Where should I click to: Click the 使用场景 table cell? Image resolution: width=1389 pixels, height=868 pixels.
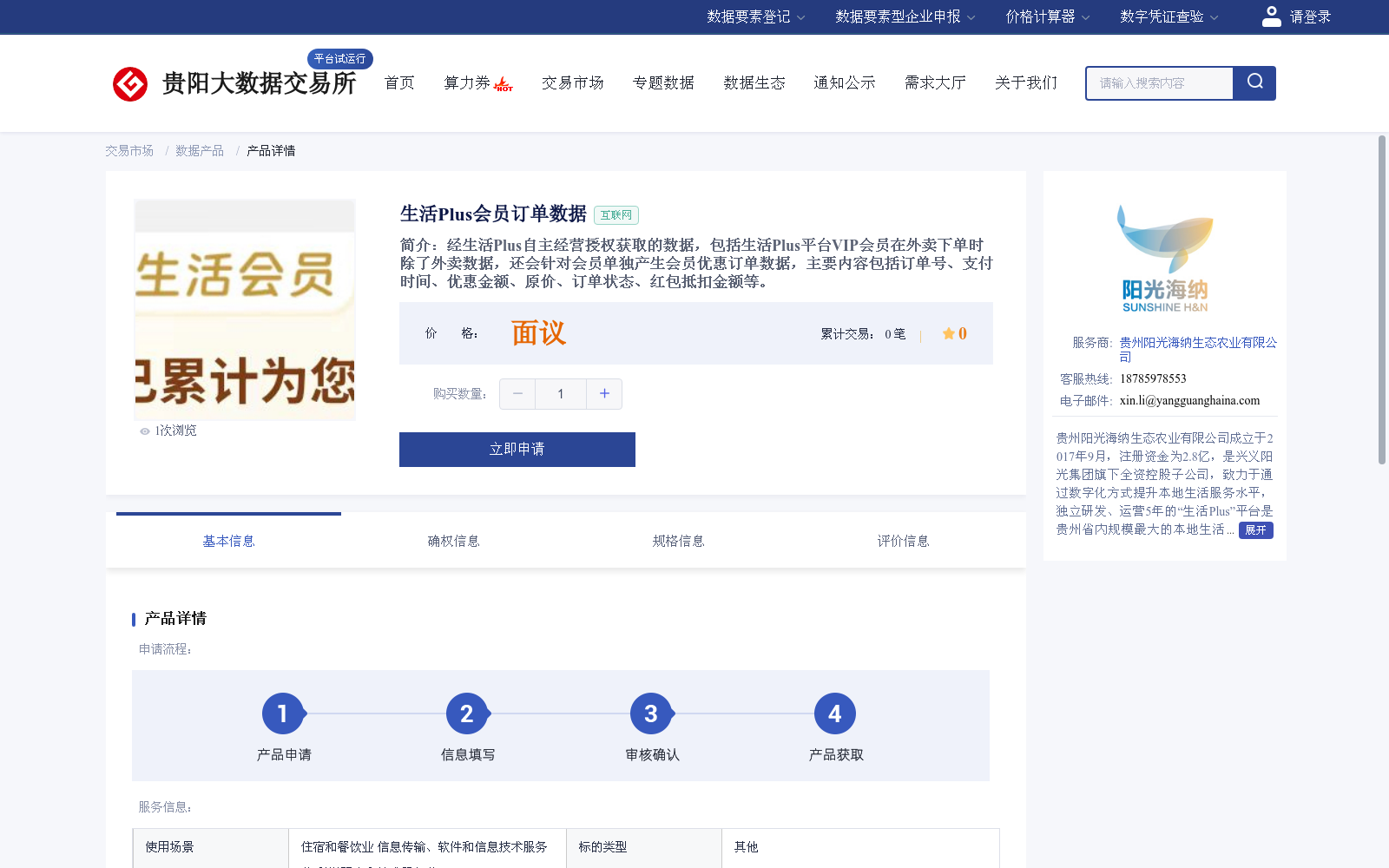(x=211, y=847)
